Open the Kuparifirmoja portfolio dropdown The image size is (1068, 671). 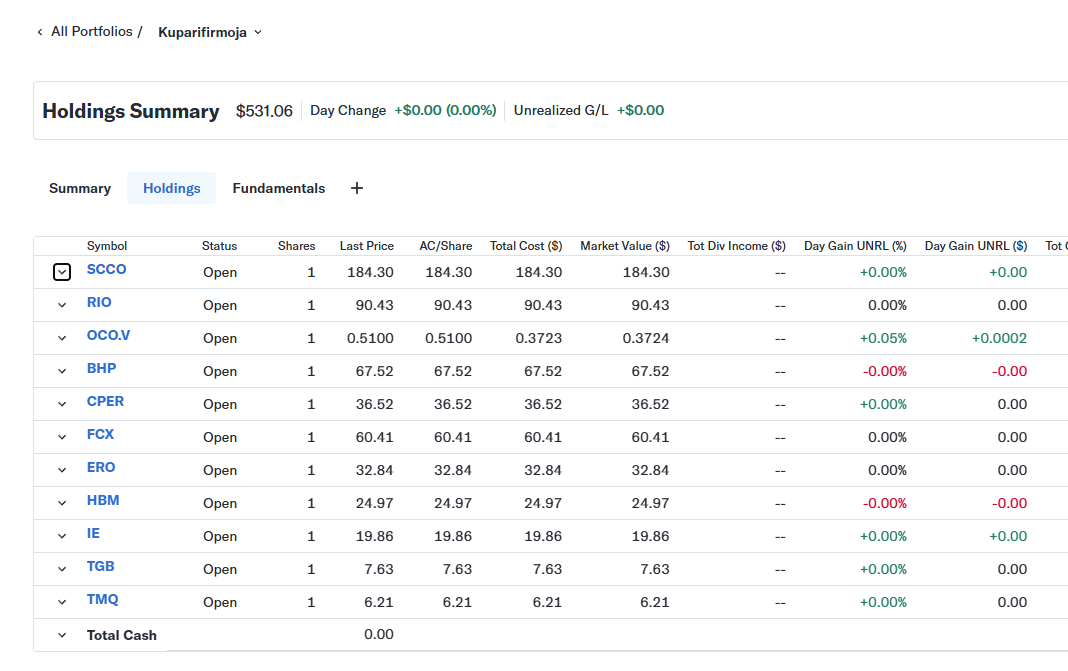click(210, 32)
